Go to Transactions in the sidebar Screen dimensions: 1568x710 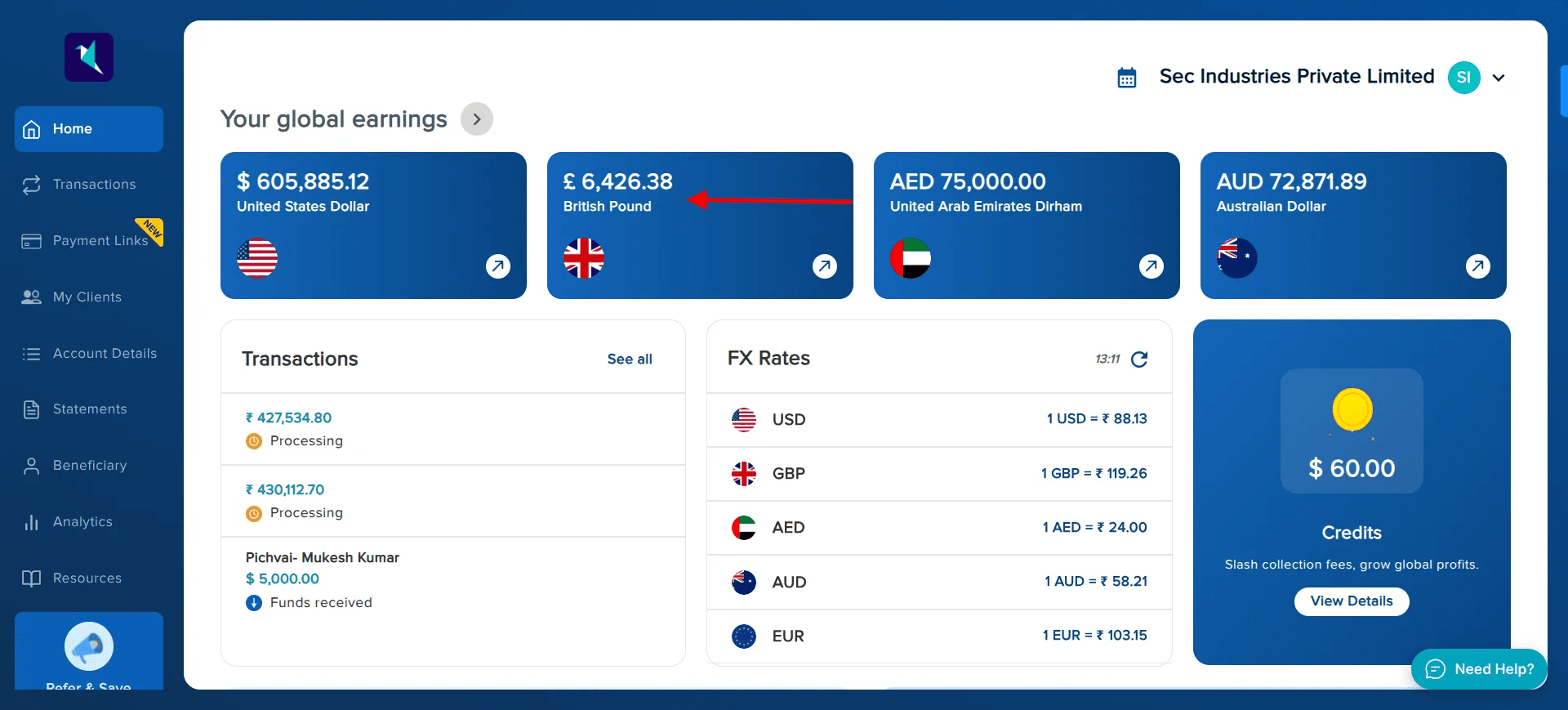[x=94, y=185]
